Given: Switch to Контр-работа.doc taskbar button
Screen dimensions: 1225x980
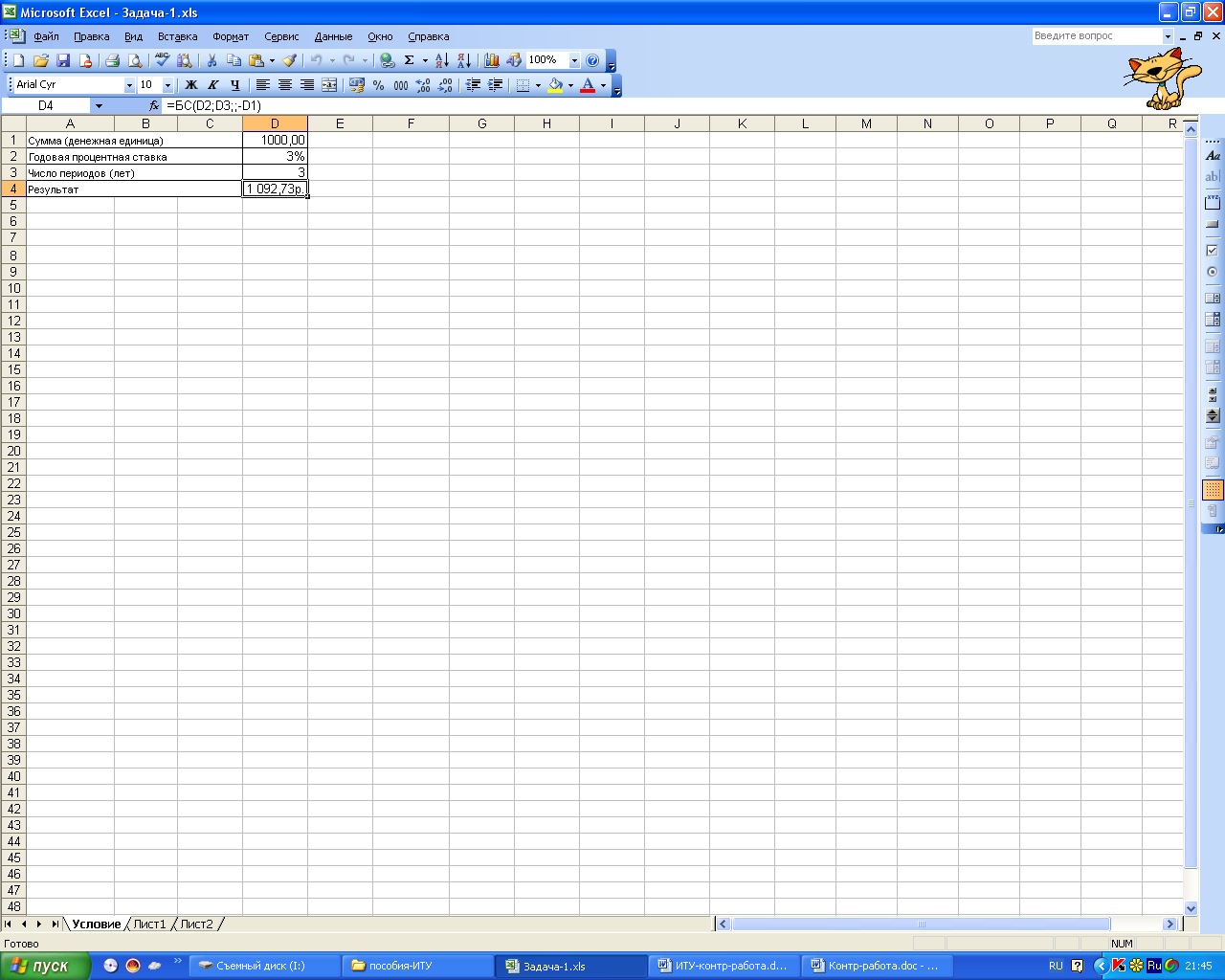Looking at the screenshot, I should [878, 966].
